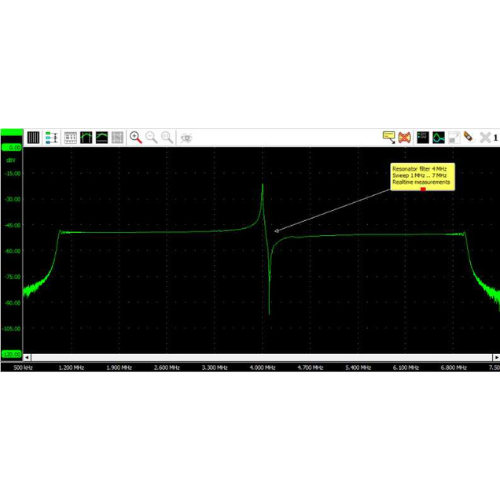Open the channel spacing layout icon
500x500 pixels.
point(52,137)
